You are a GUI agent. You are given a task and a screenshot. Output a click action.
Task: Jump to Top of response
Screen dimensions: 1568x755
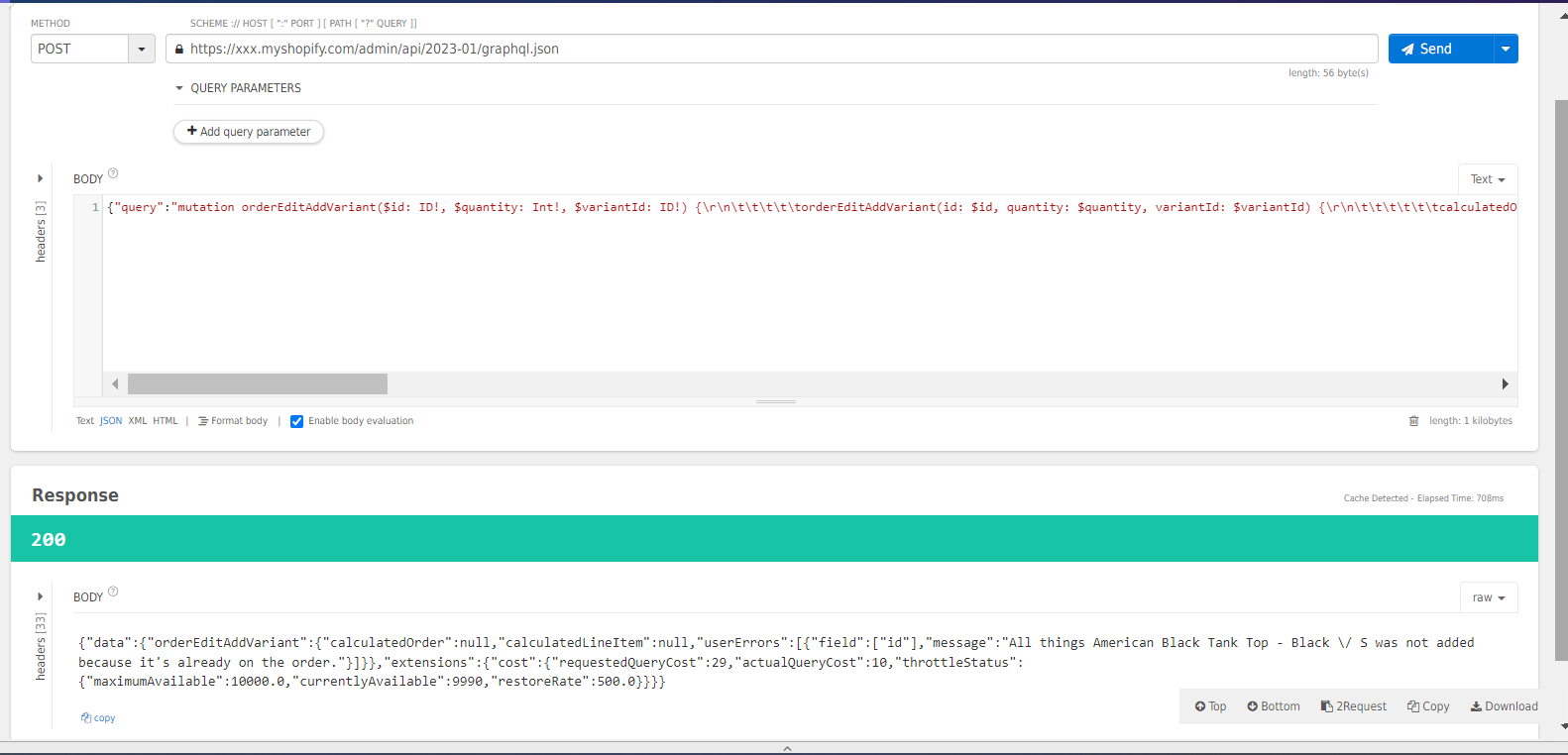1210,706
